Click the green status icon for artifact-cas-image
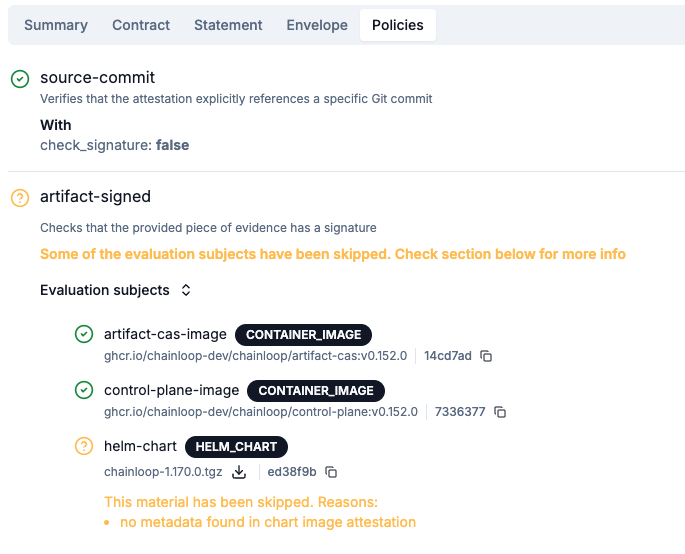The image size is (685, 554). [x=84, y=334]
